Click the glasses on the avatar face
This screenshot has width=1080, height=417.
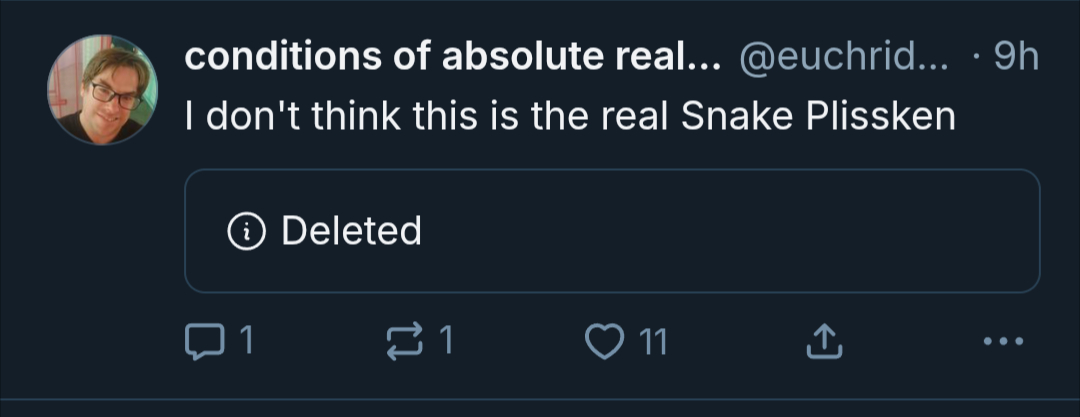pyautogui.click(x=115, y=94)
